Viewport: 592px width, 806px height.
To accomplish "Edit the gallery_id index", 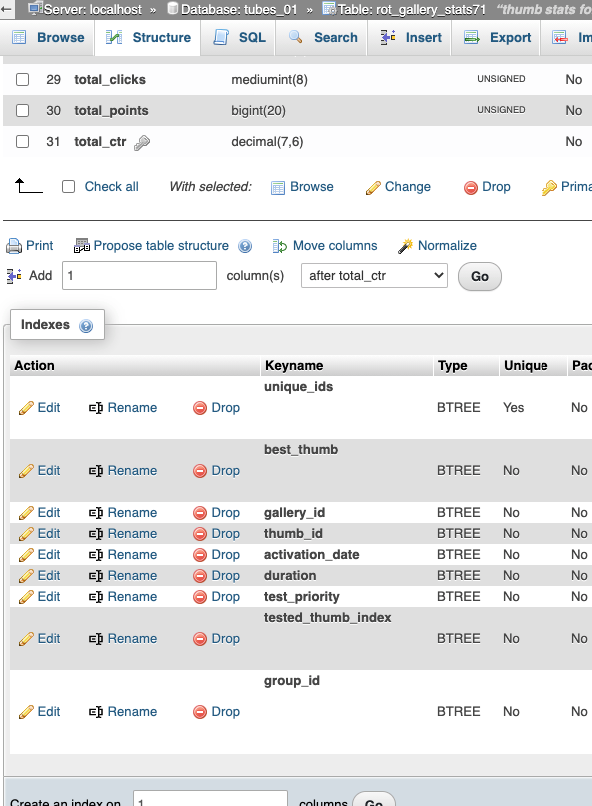I will coord(40,512).
